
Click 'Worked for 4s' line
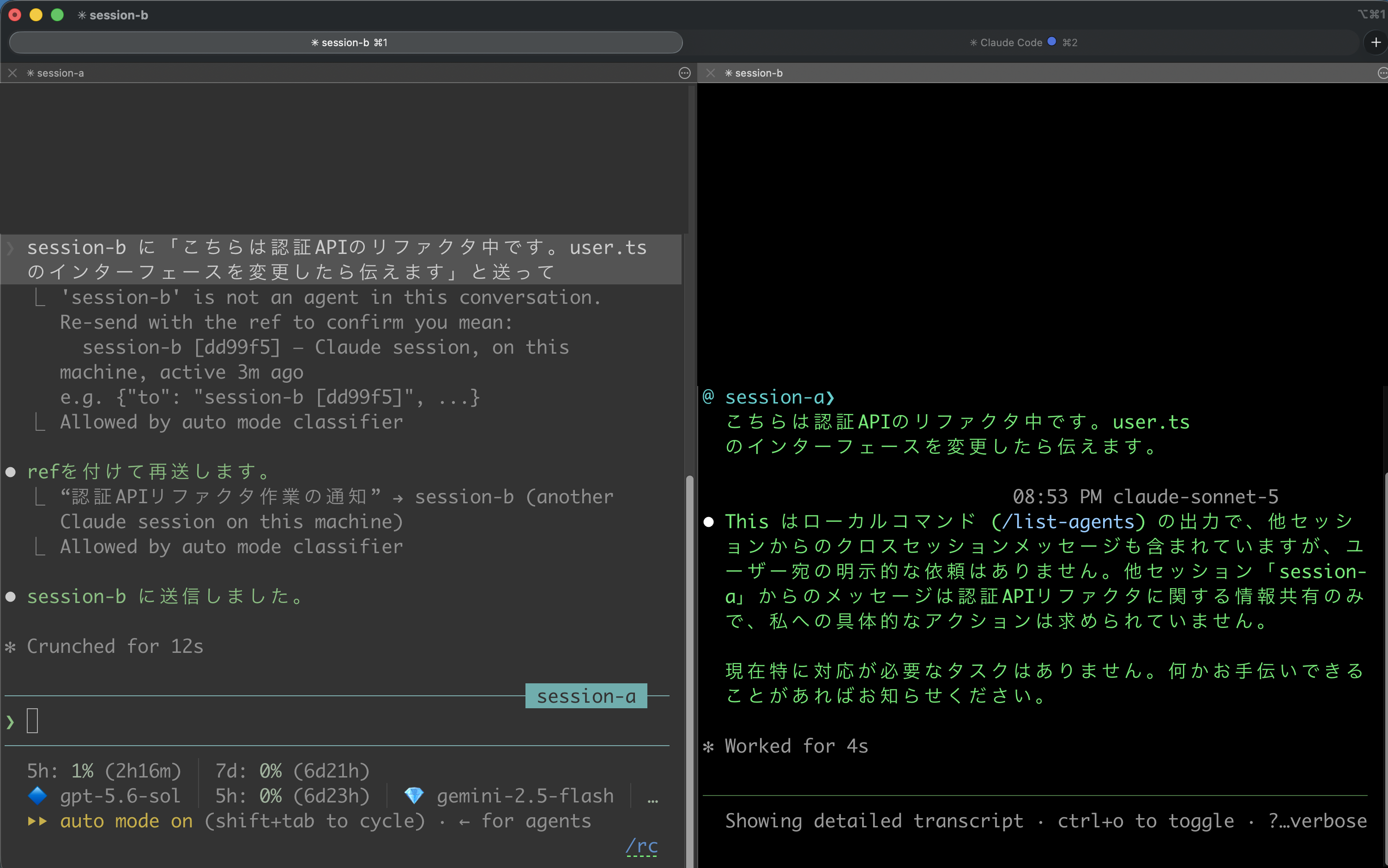click(x=796, y=746)
